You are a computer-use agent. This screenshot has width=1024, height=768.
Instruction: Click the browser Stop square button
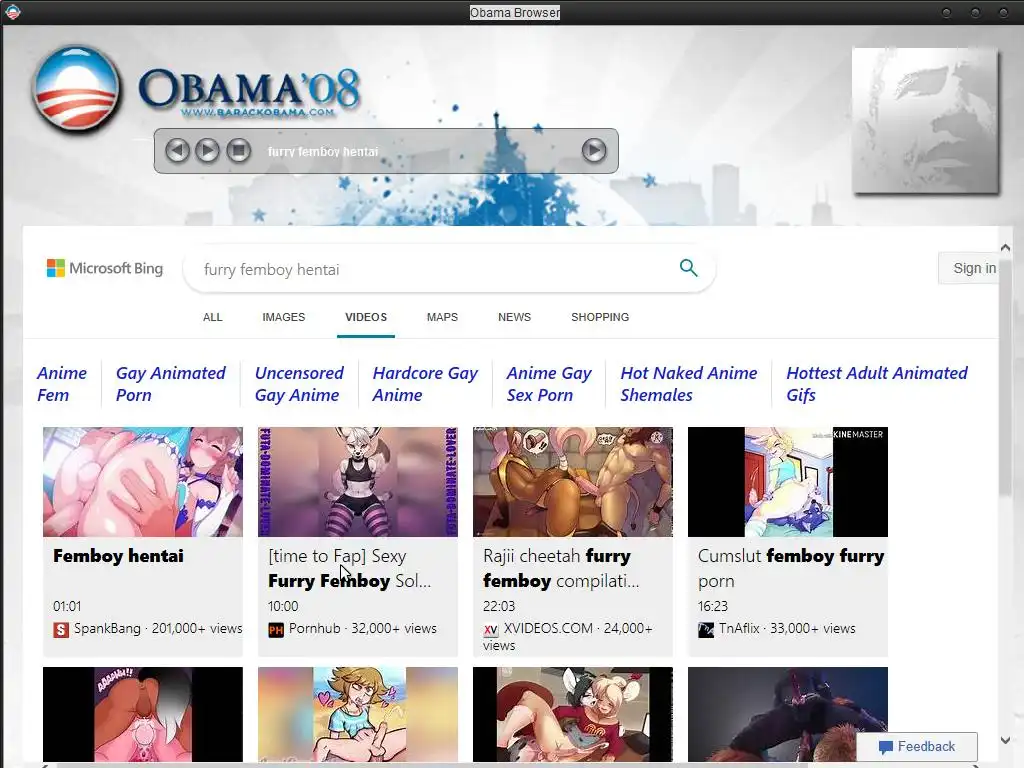(x=238, y=151)
